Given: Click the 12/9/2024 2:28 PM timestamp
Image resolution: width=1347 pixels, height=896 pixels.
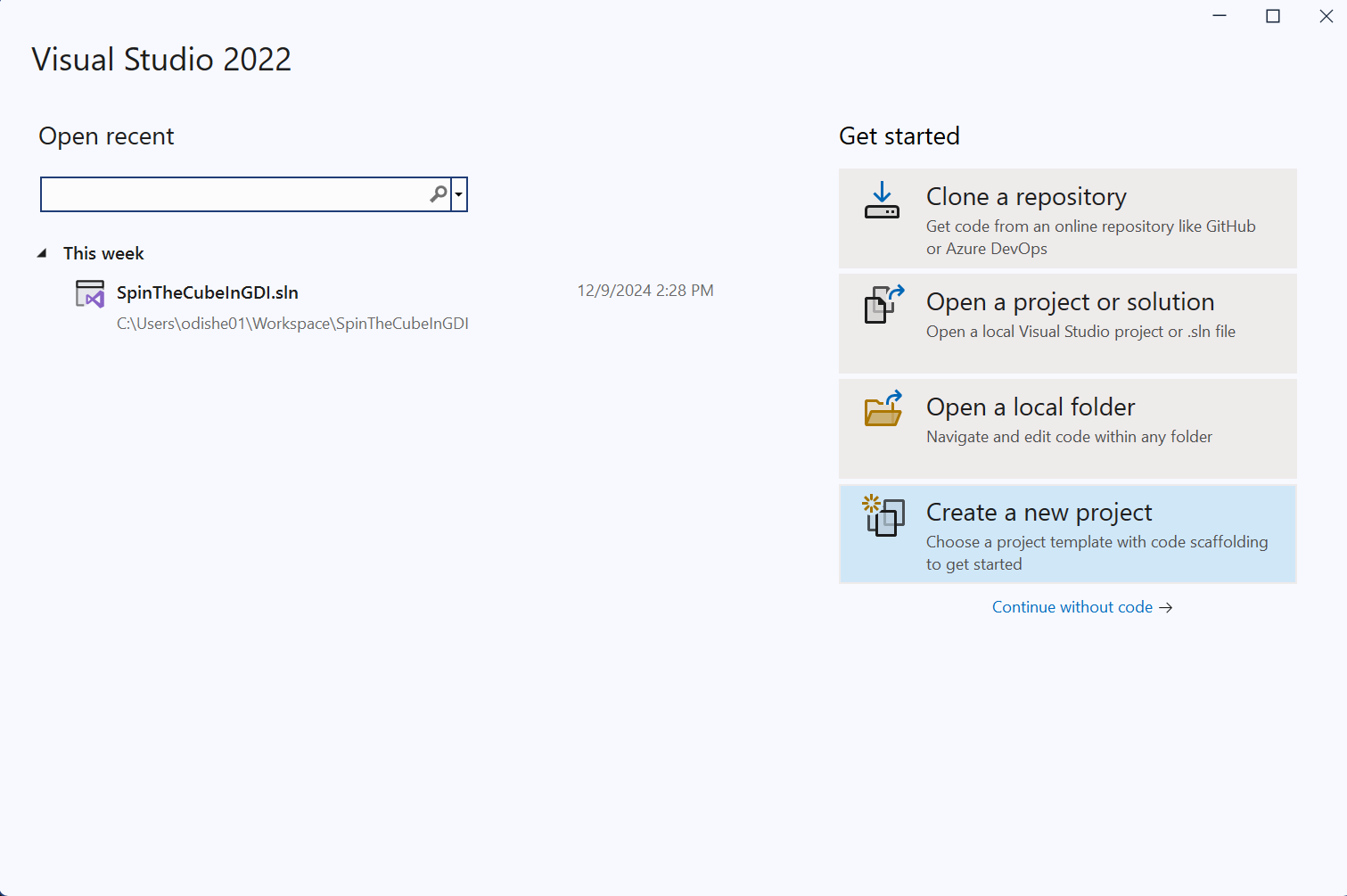Looking at the screenshot, I should point(645,291).
